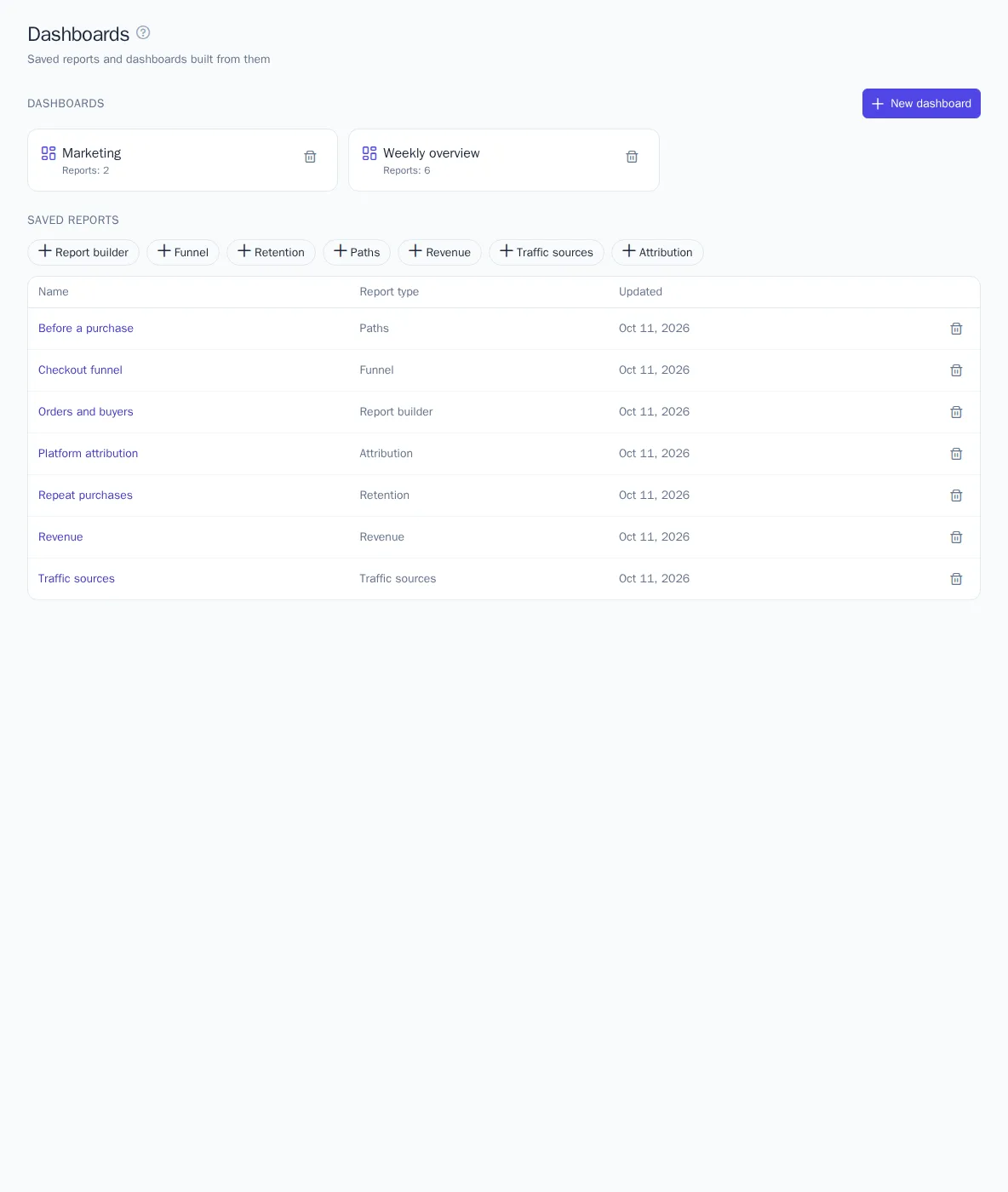Click the 'Report builder' type cell
This screenshot has height=1192, width=1008.
click(x=396, y=412)
